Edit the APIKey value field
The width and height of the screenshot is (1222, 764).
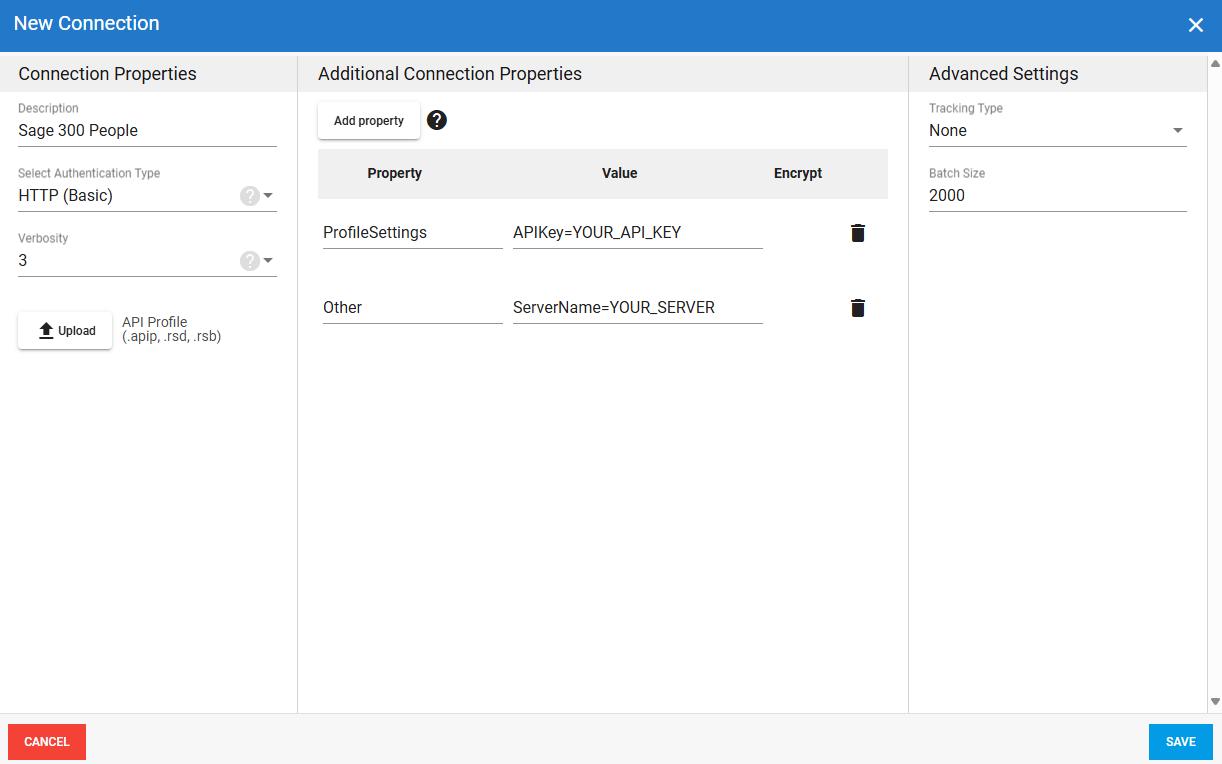click(x=637, y=233)
